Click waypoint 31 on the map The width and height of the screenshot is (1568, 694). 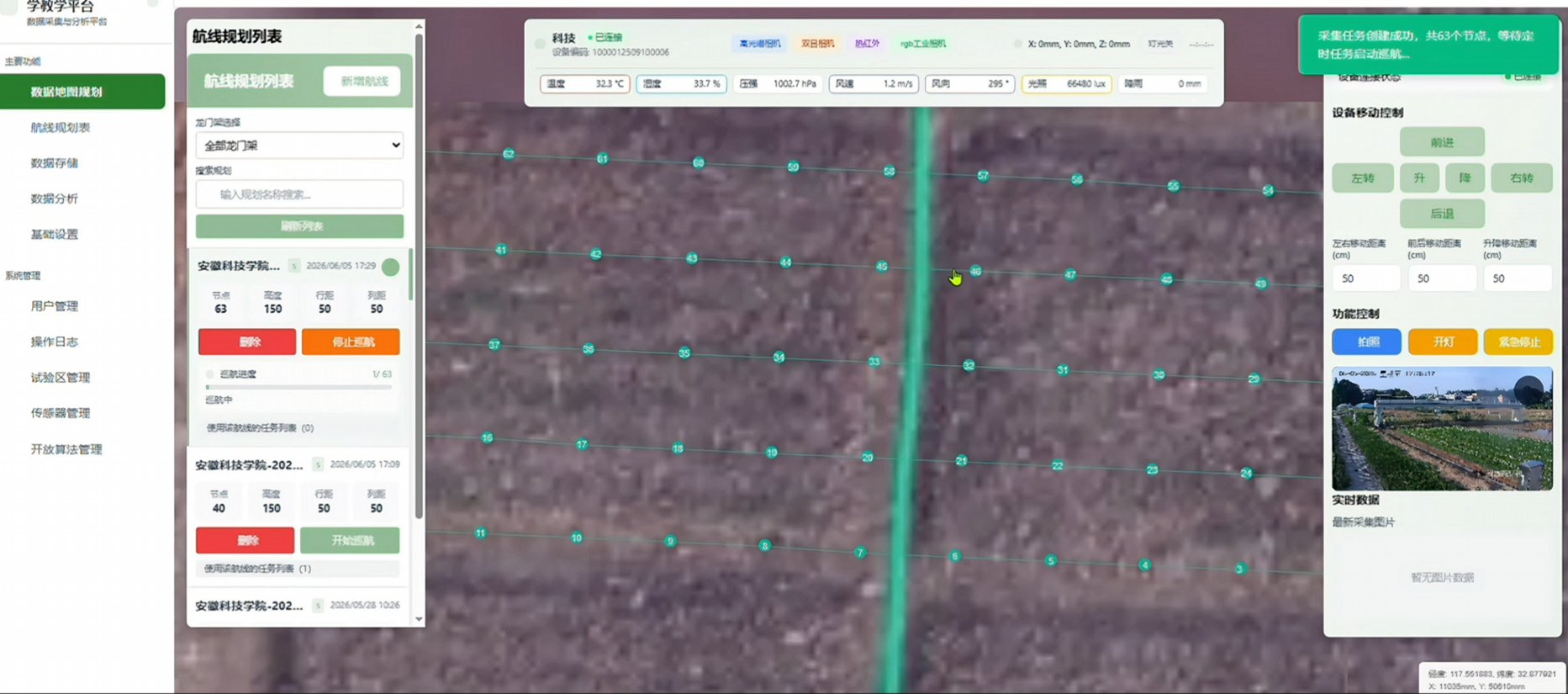click(x=1063, y=370)
